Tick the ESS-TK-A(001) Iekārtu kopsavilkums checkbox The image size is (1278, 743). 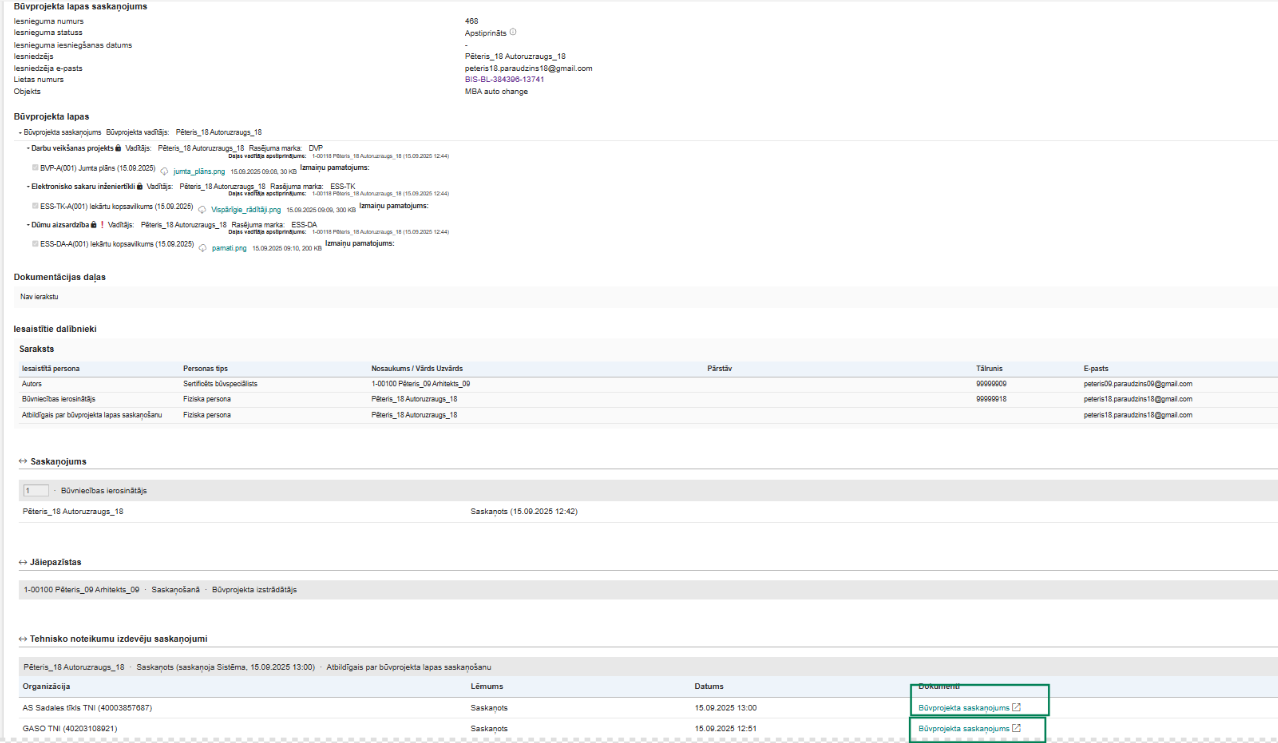pyautogui.click(x=35, y=208)
